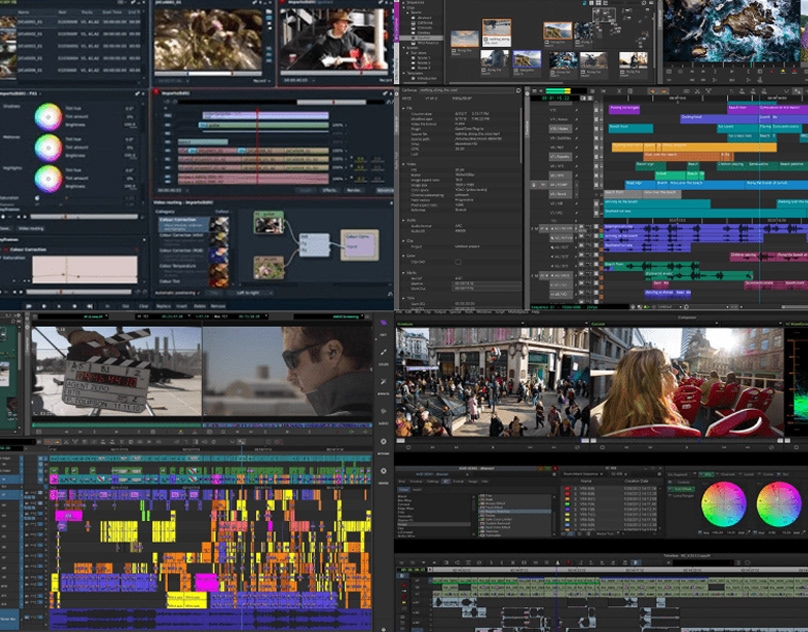Click the play button in the Lightworks bottom transport bar
This screenshot has width=808, height=632.
pos(60,306)
